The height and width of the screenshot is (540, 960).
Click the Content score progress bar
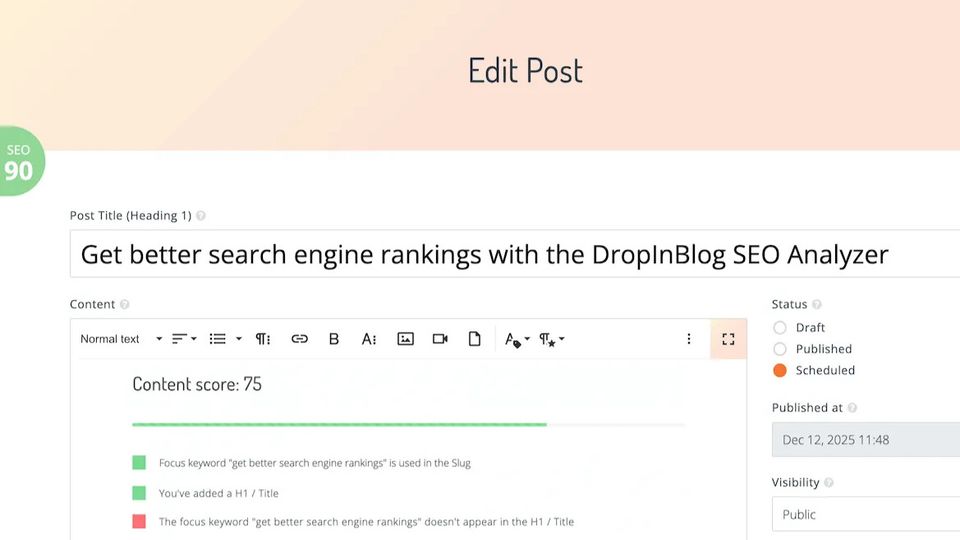tap(408, 424)
